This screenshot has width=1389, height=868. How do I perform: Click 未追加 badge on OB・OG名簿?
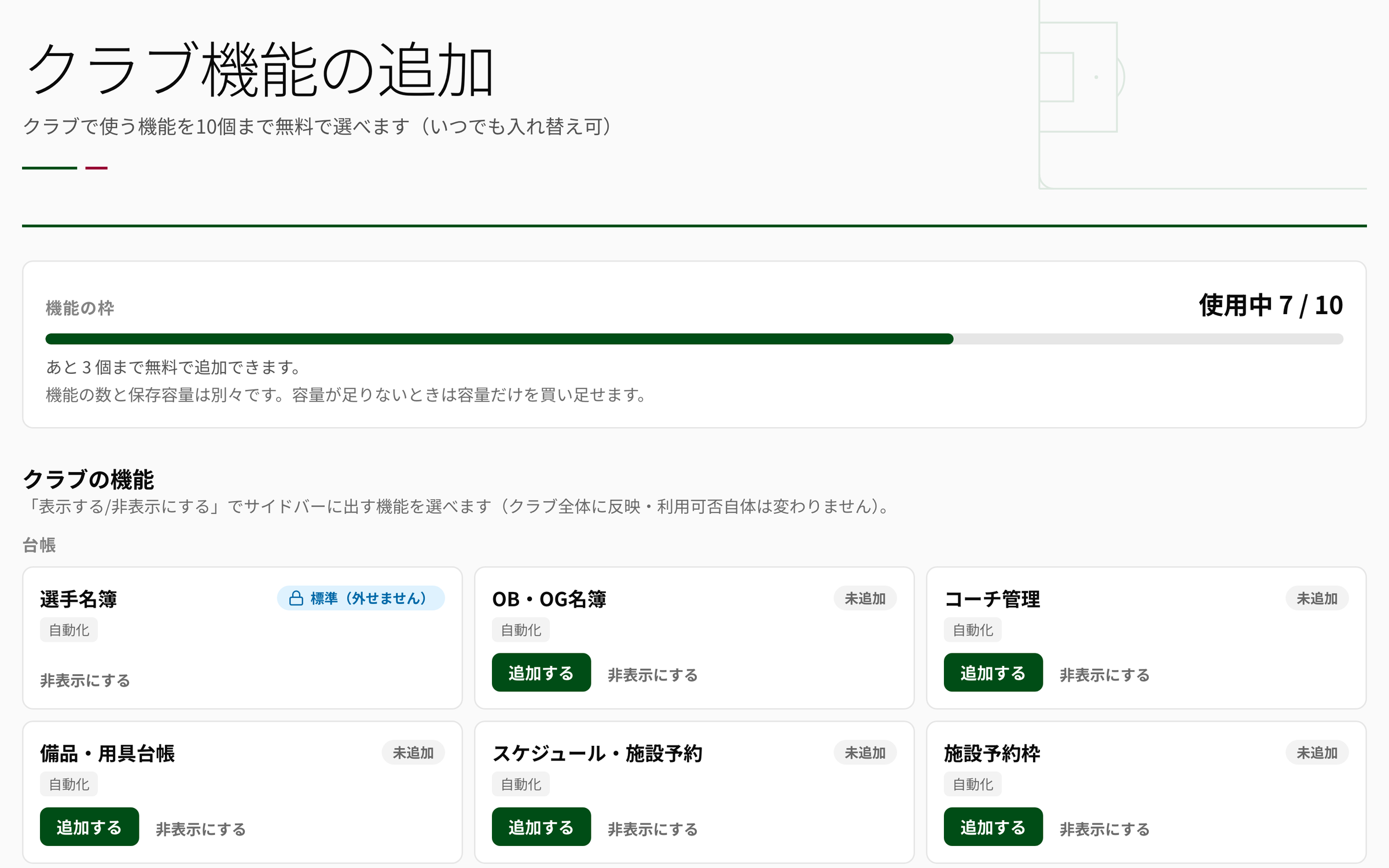[x=865, y=598]
